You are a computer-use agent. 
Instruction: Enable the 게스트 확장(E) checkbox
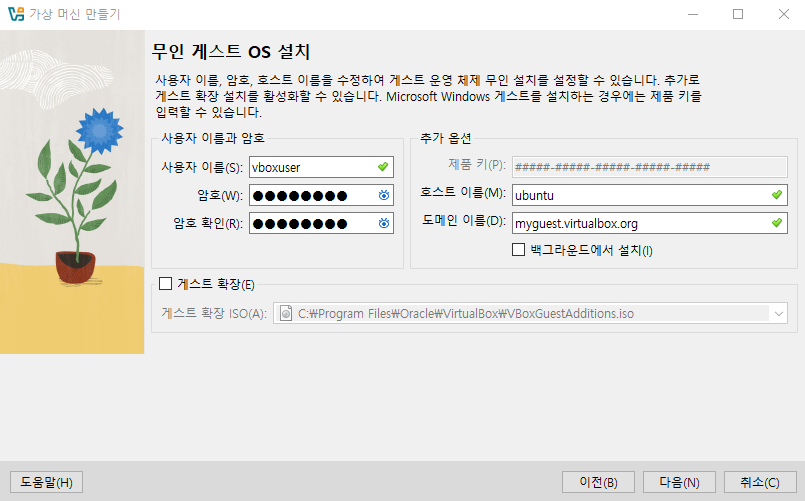click(x=165, y=284)
